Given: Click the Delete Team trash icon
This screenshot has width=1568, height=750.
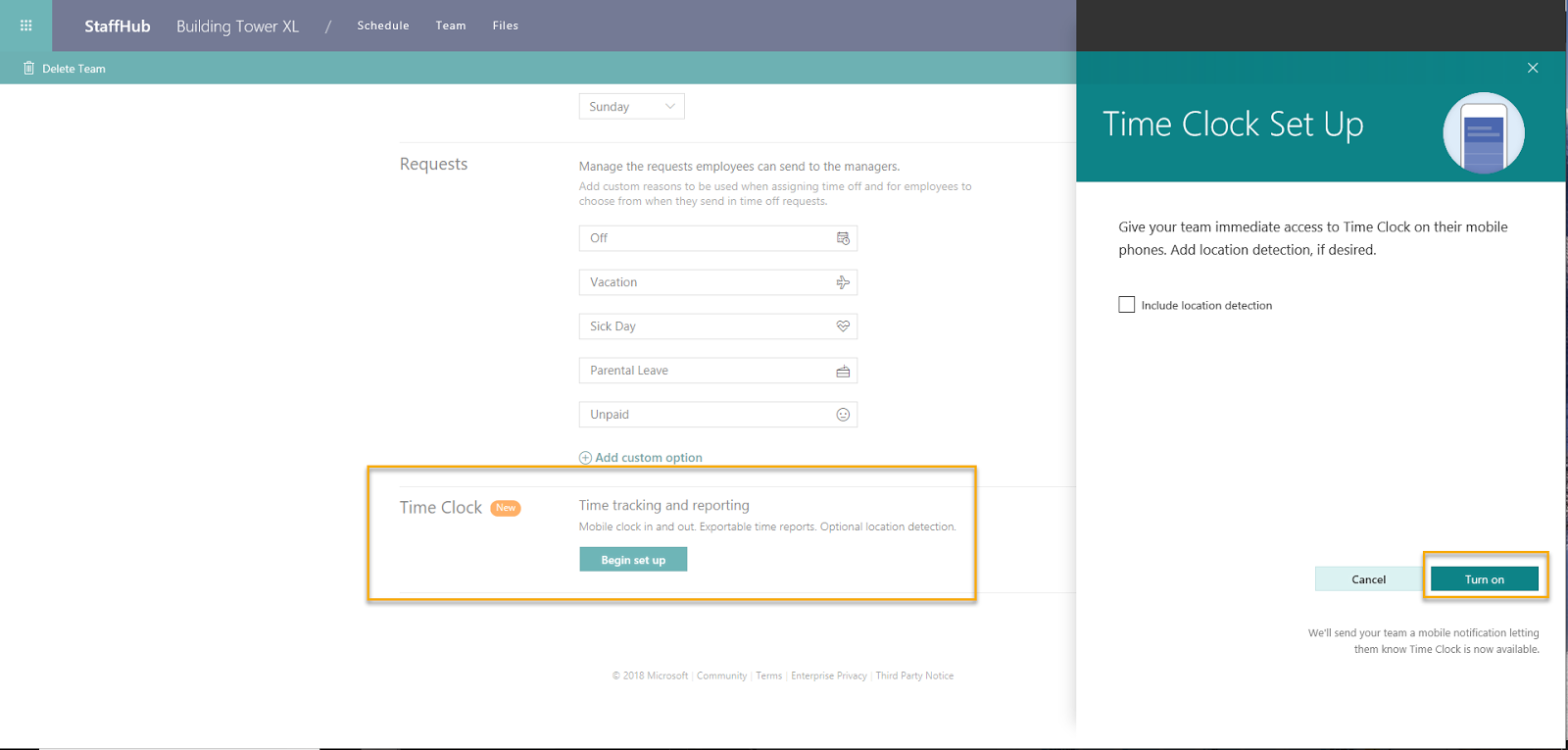Looking at the screenshot, I should [x=29, y=68].
